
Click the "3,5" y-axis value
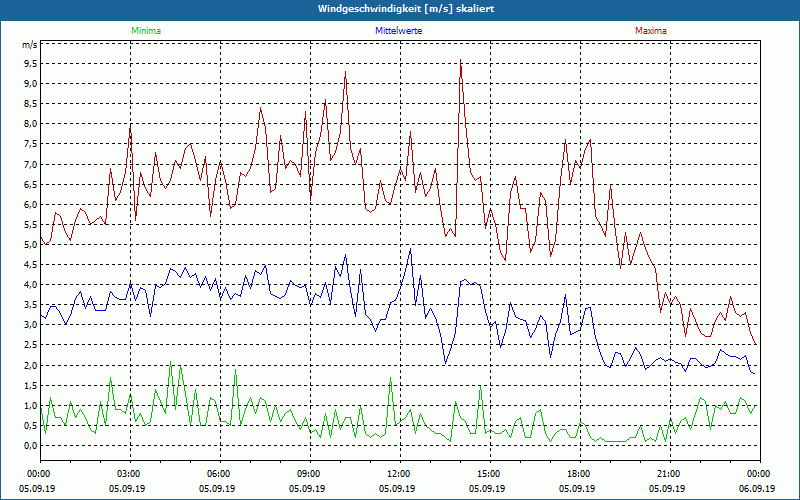click(31, 305)
